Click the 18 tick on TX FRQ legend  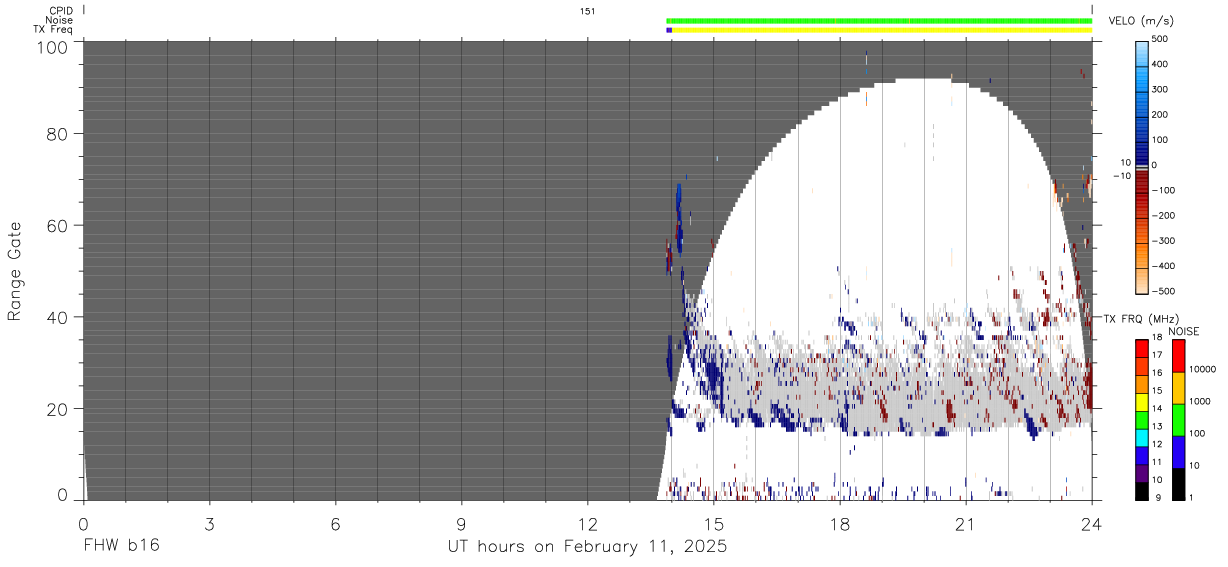tap(1159, 339)
